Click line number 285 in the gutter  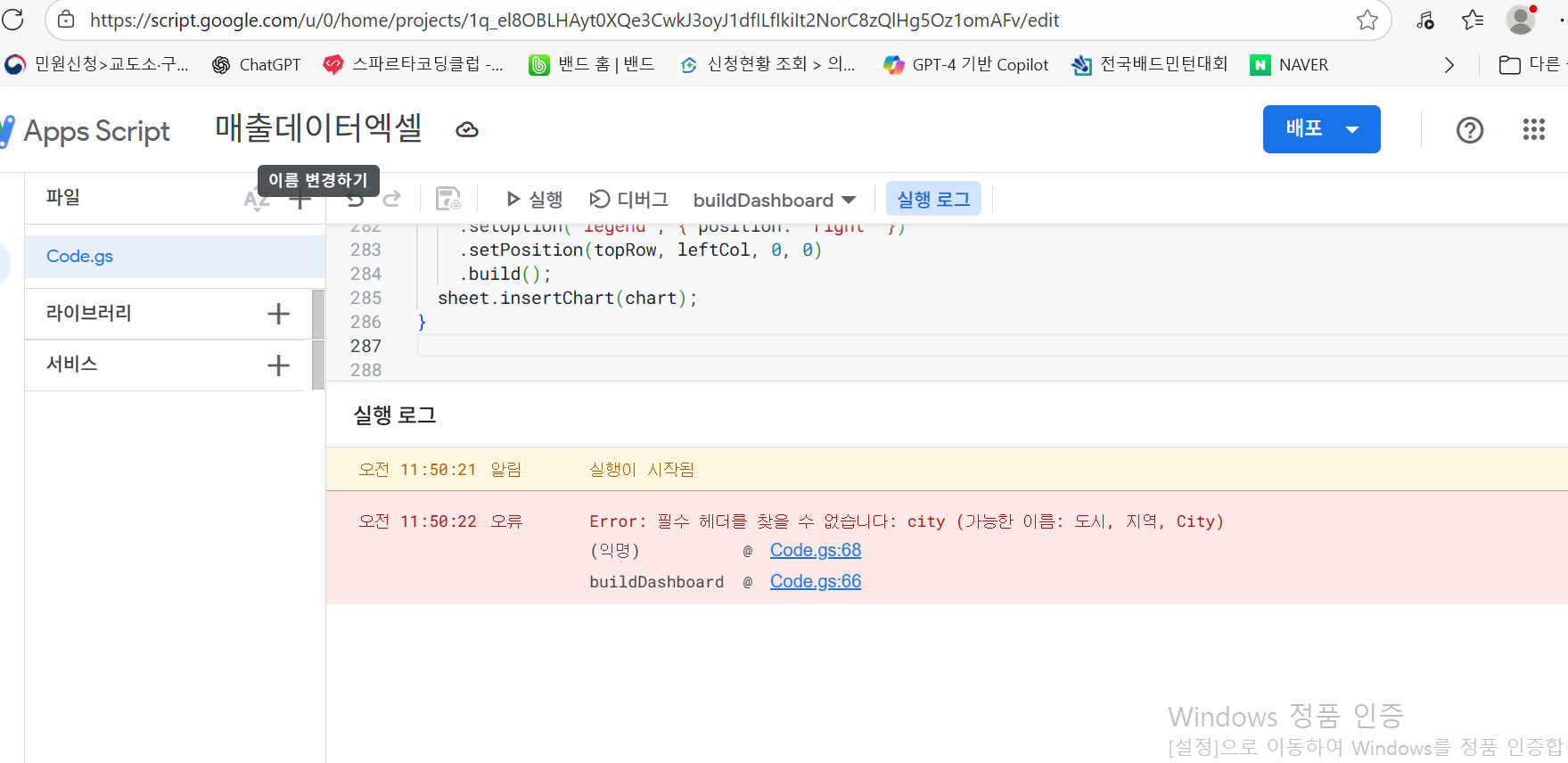click(x=365, y=298)
